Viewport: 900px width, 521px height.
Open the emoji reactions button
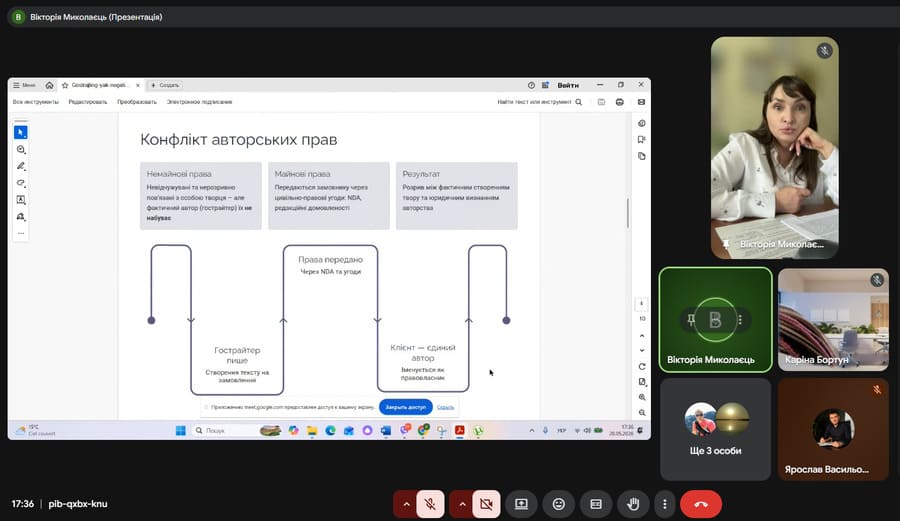click(558, 504)
